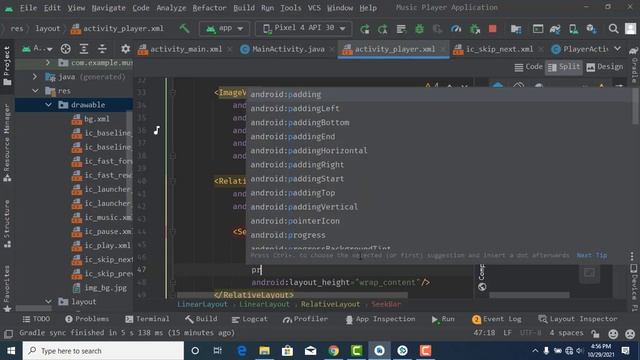Click Expand All in project panel
This screenshot has width=640, height=360.
coord(84,49)
